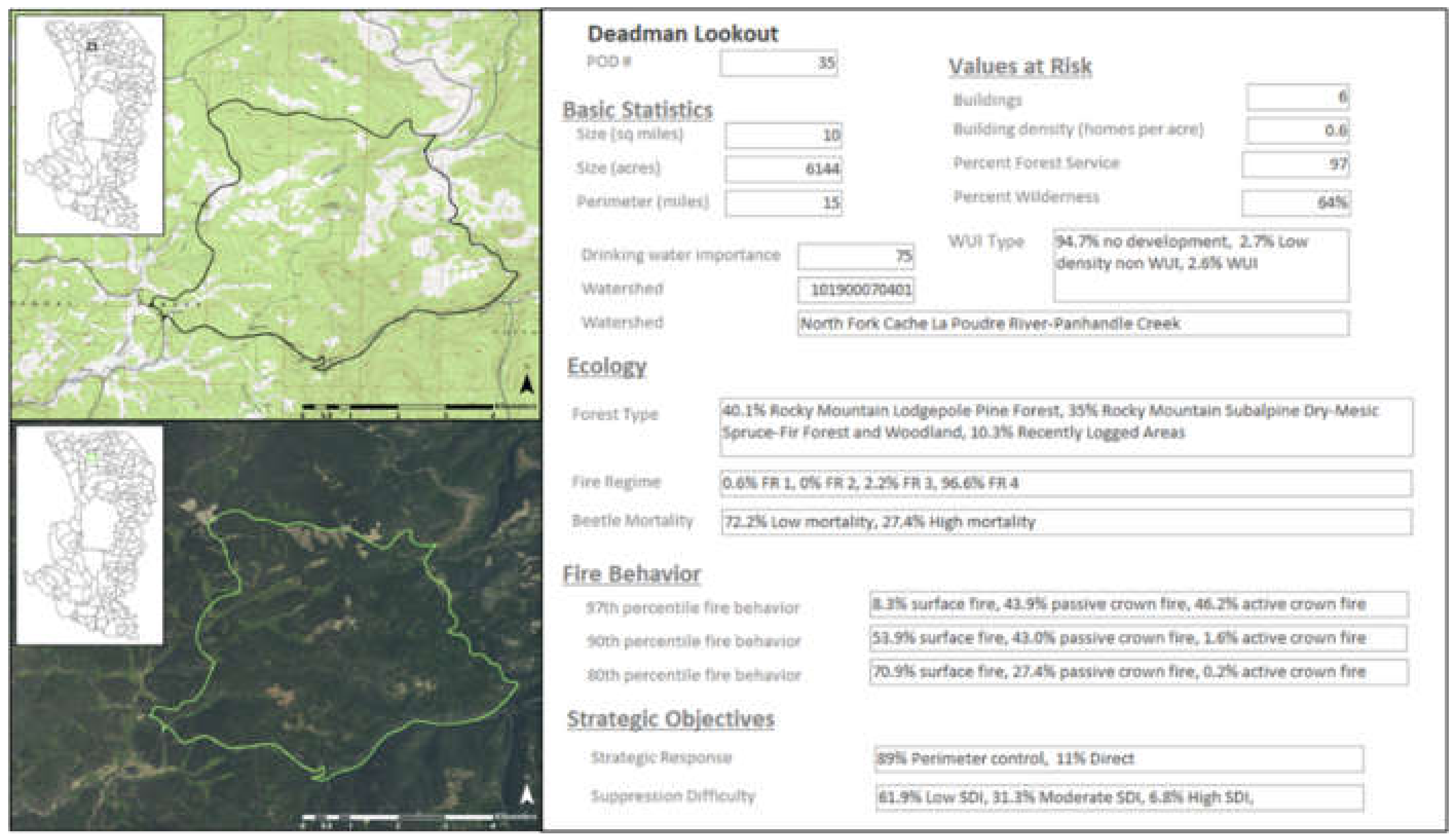Click the 97th percentile fire behavior field
The image size is (1455, 840).
1139,605
